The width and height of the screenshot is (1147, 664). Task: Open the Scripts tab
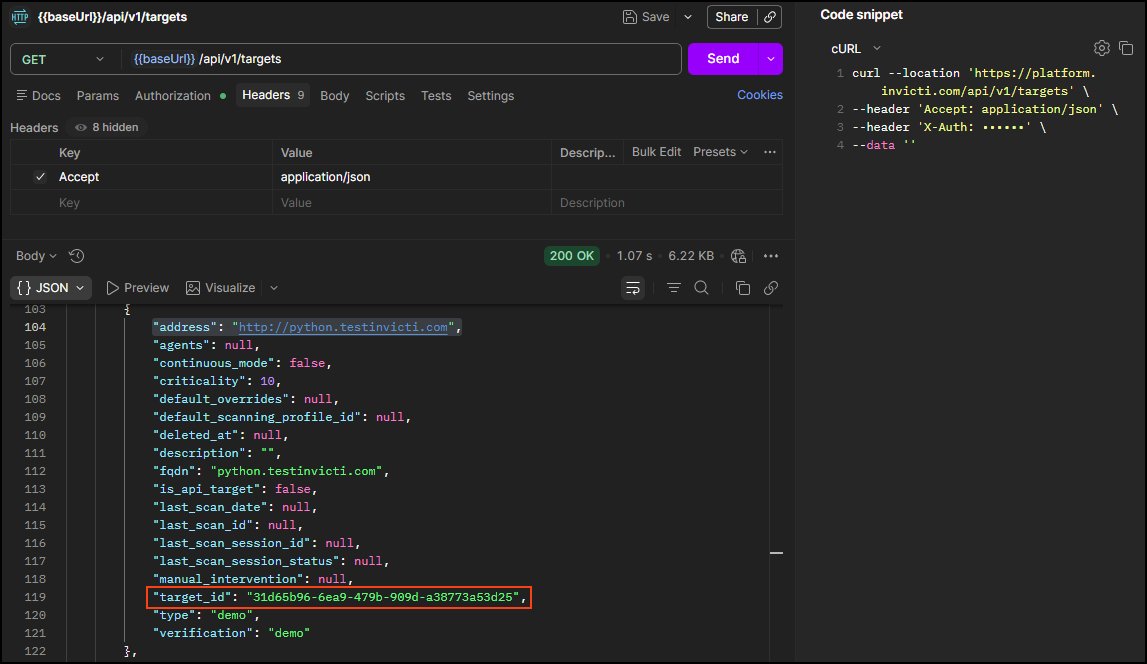385,96
